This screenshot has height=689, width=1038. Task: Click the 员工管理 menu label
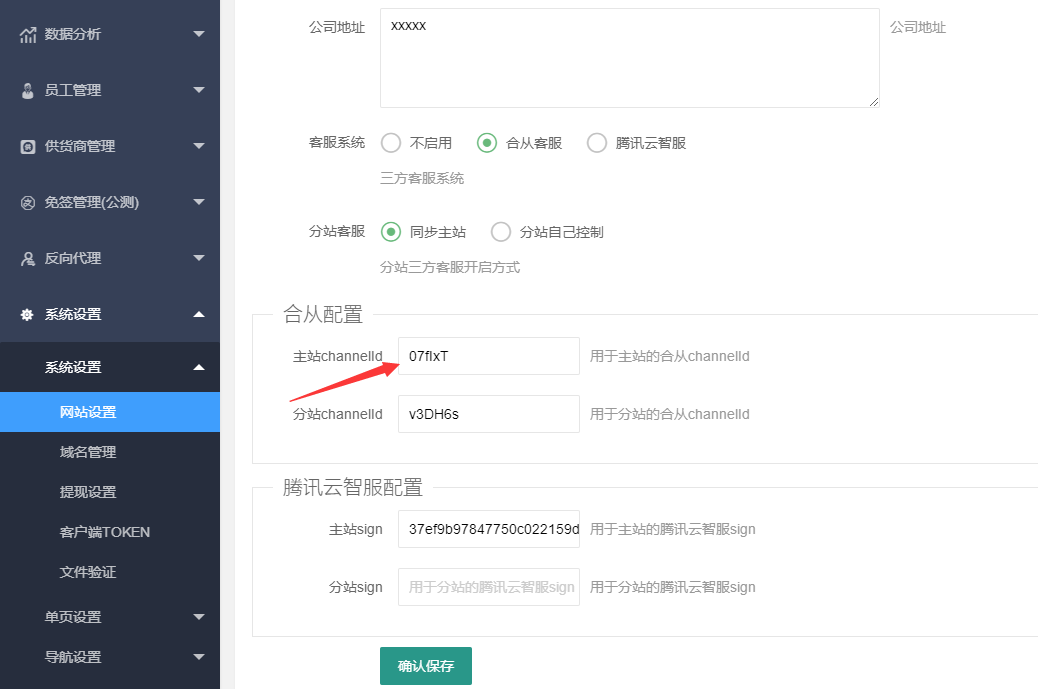pyautogui.click(x=73, y=91)
